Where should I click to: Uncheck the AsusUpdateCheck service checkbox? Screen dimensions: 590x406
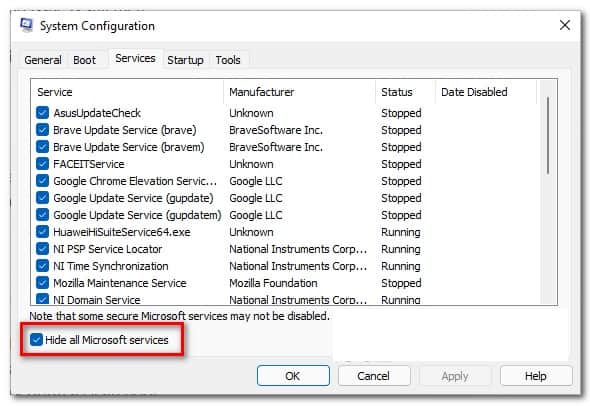(x=42, y=113)
